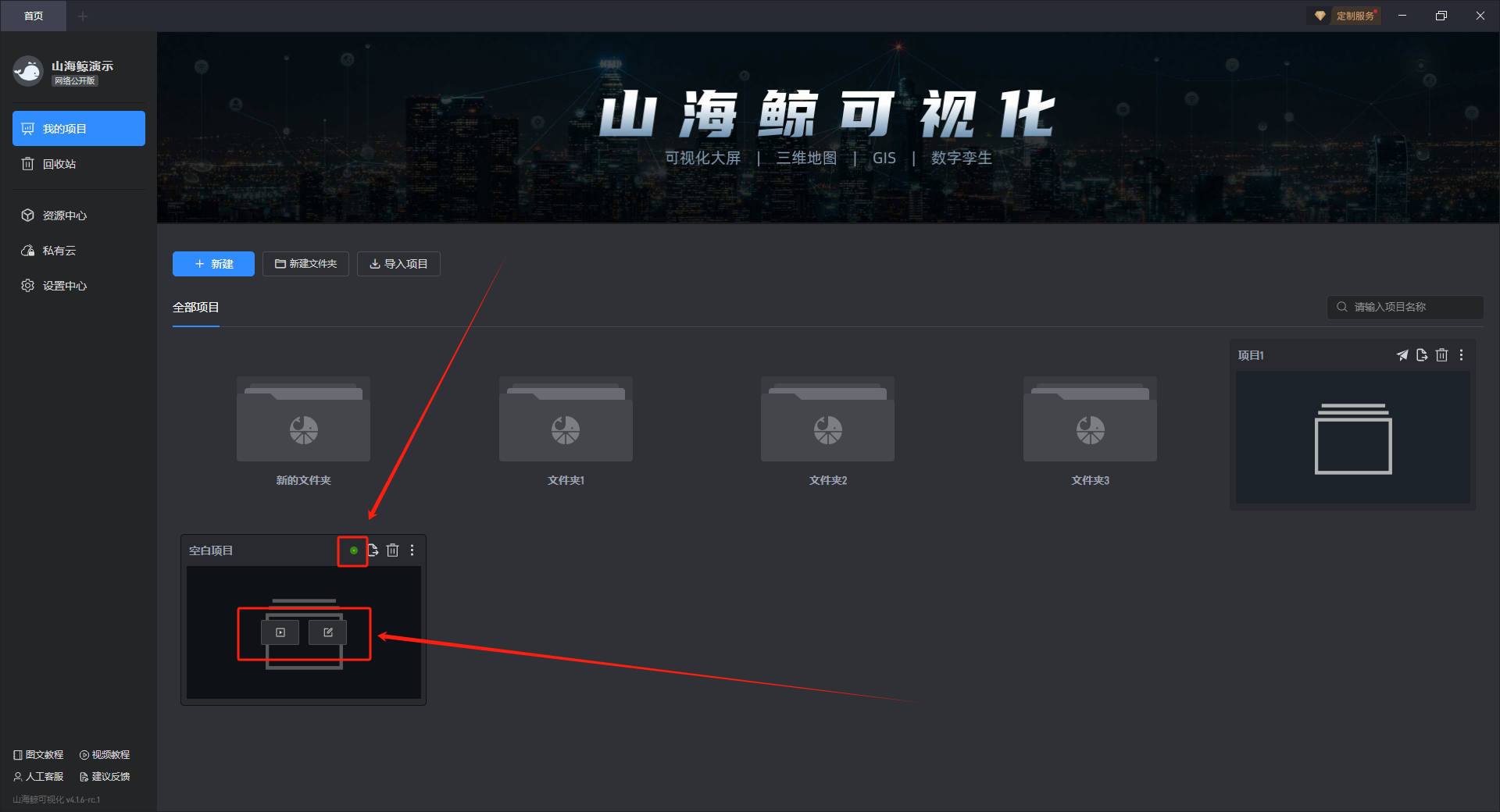Open the three-dot more menu on 空白项目
The height and width of the screenshot is (812, 1500).
pyautogui.click(x=412, y=550)
